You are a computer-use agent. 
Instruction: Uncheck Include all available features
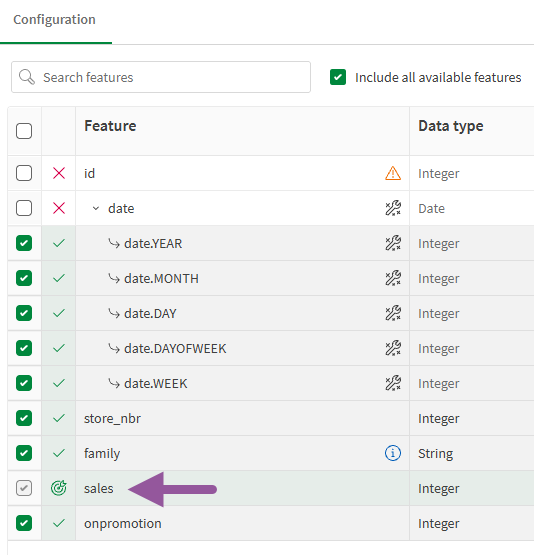point(338,77)
